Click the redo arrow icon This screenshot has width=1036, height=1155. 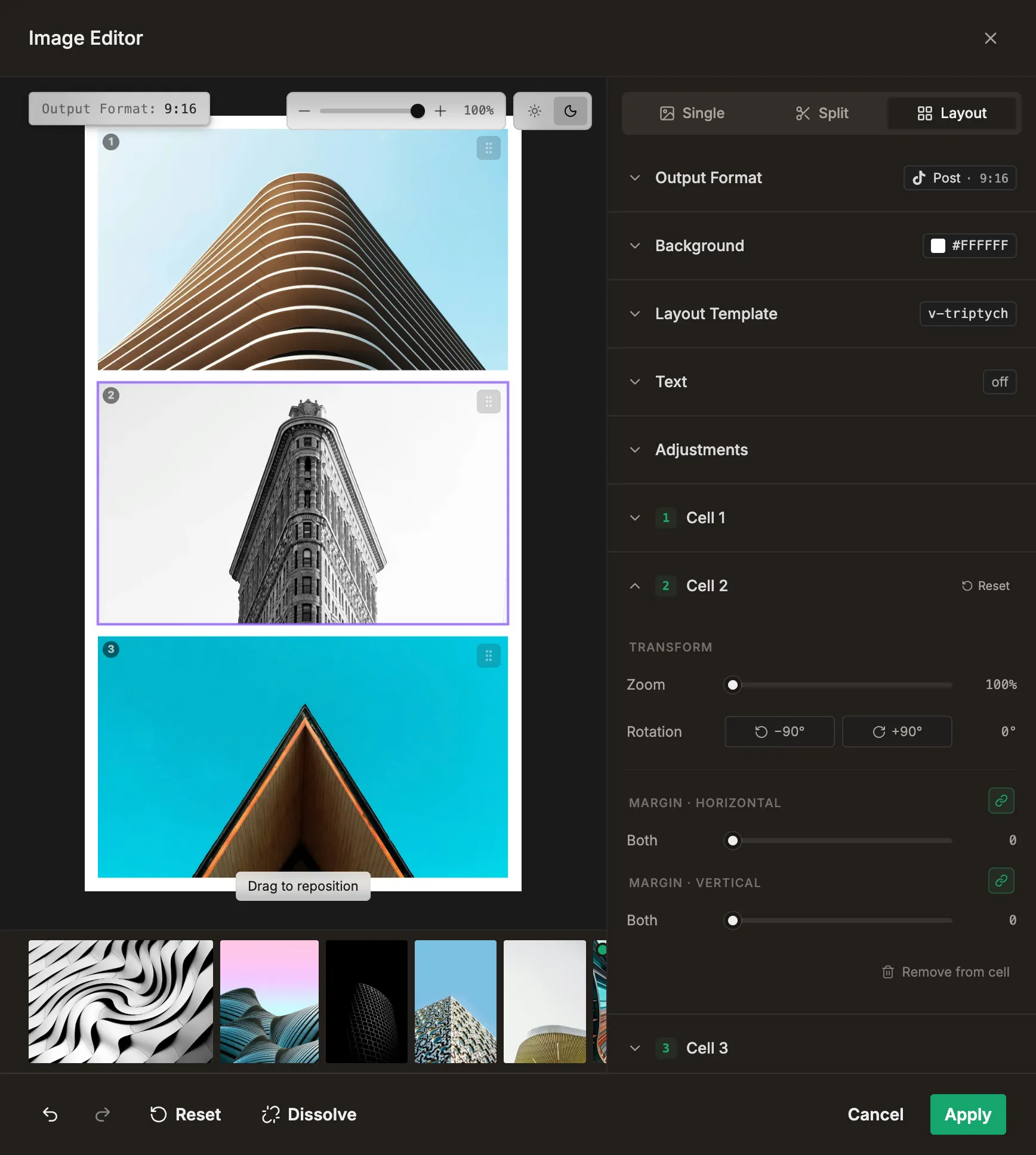point(103,1114)
